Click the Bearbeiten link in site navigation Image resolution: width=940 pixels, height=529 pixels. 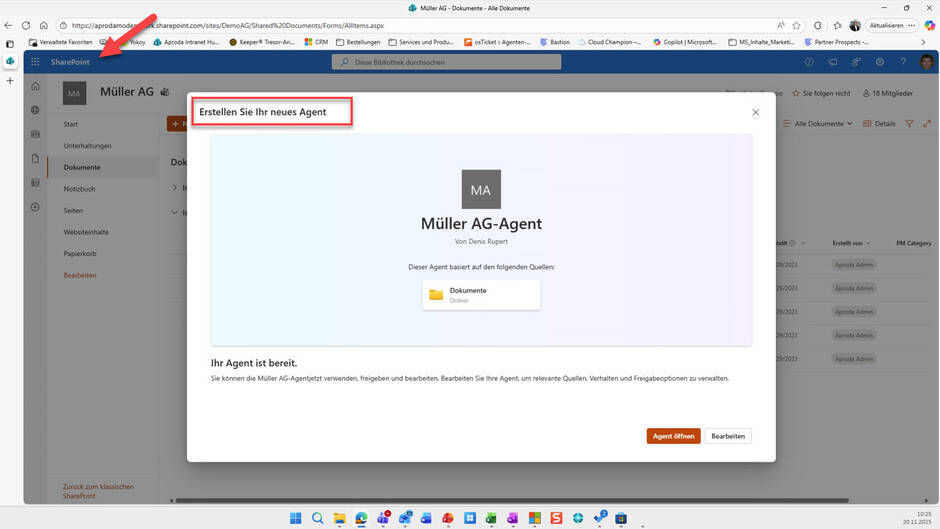(80, 275)
